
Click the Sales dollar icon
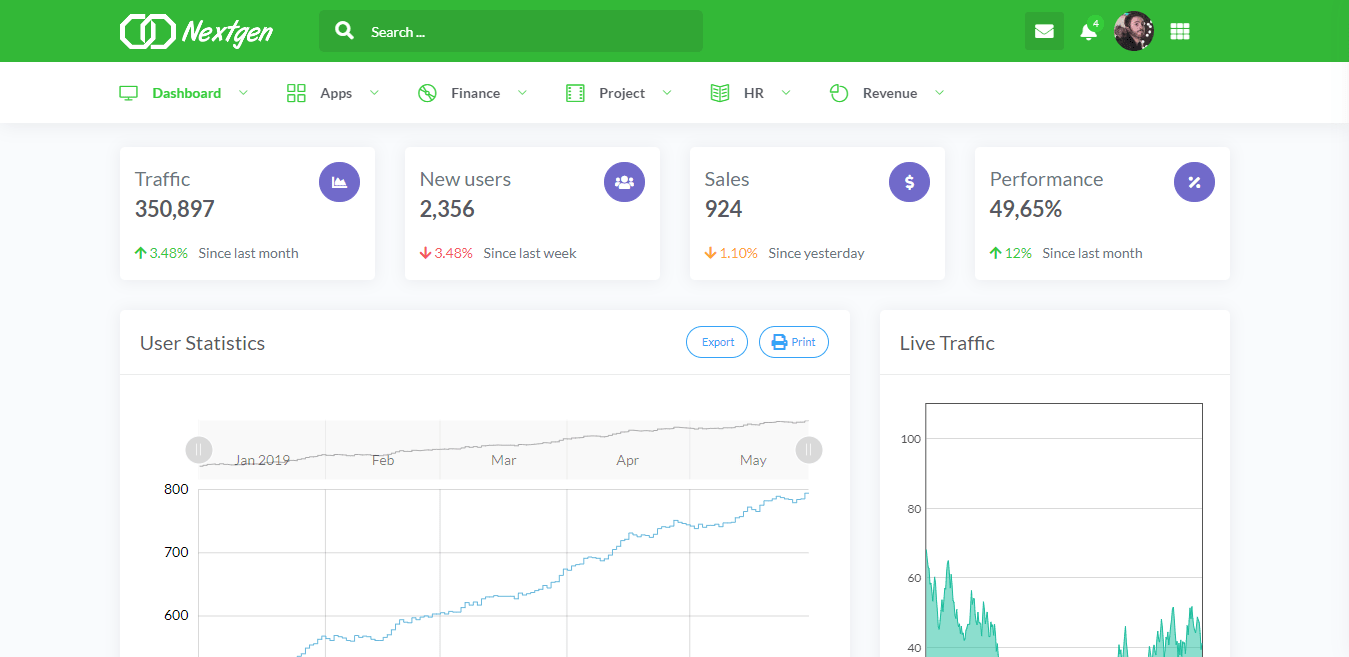[x=909, y=181]
